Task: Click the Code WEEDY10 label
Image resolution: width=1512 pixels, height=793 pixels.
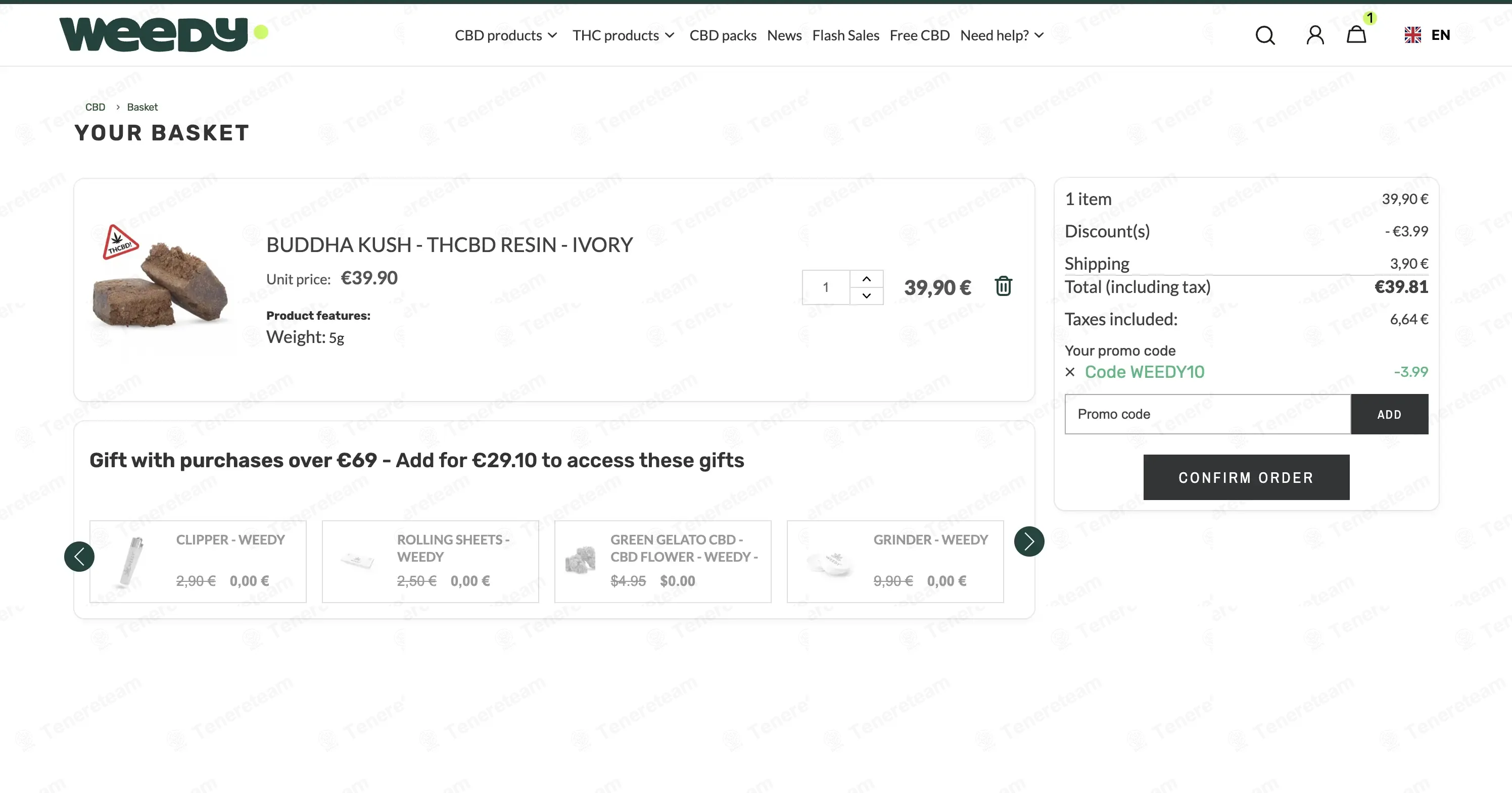Action: [1144, 372]
